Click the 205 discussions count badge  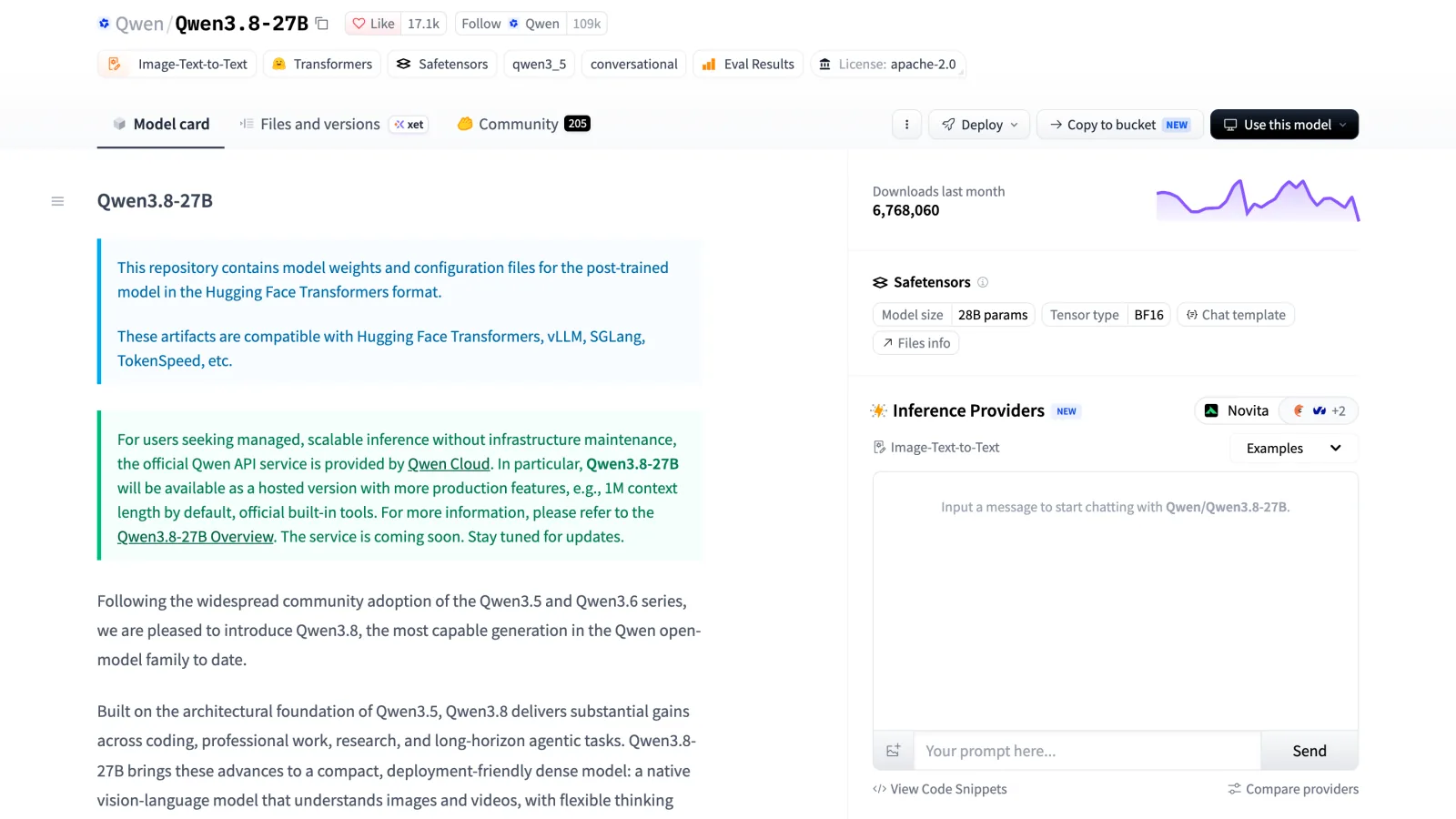pos(577,124)
